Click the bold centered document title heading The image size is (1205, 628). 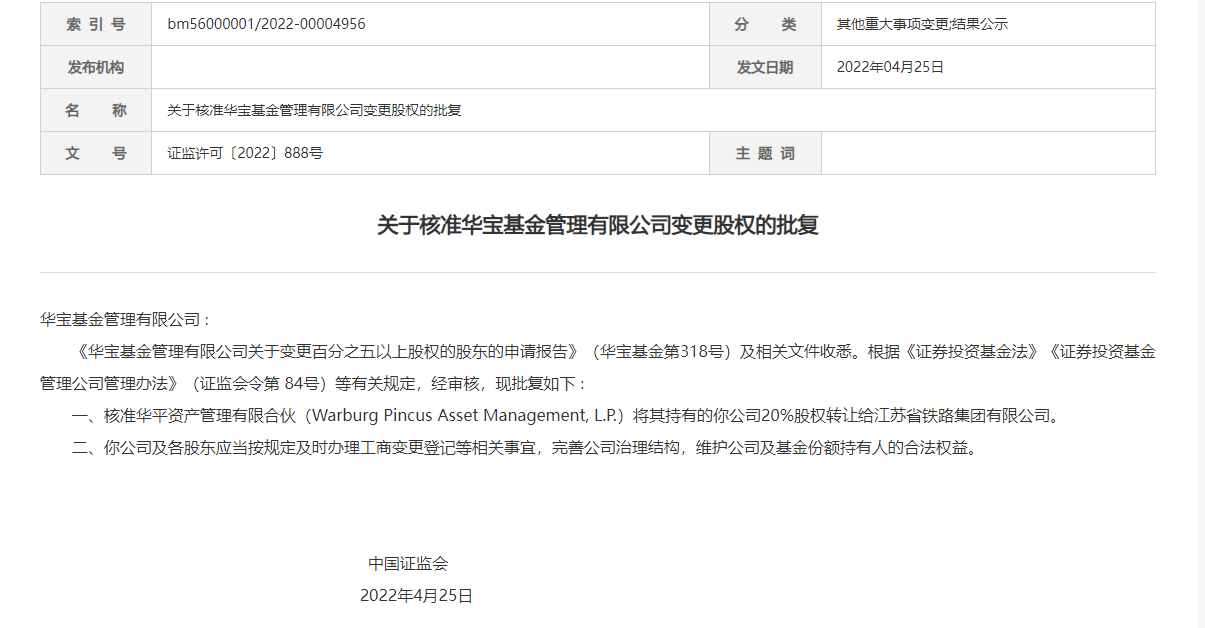point(597,225)
